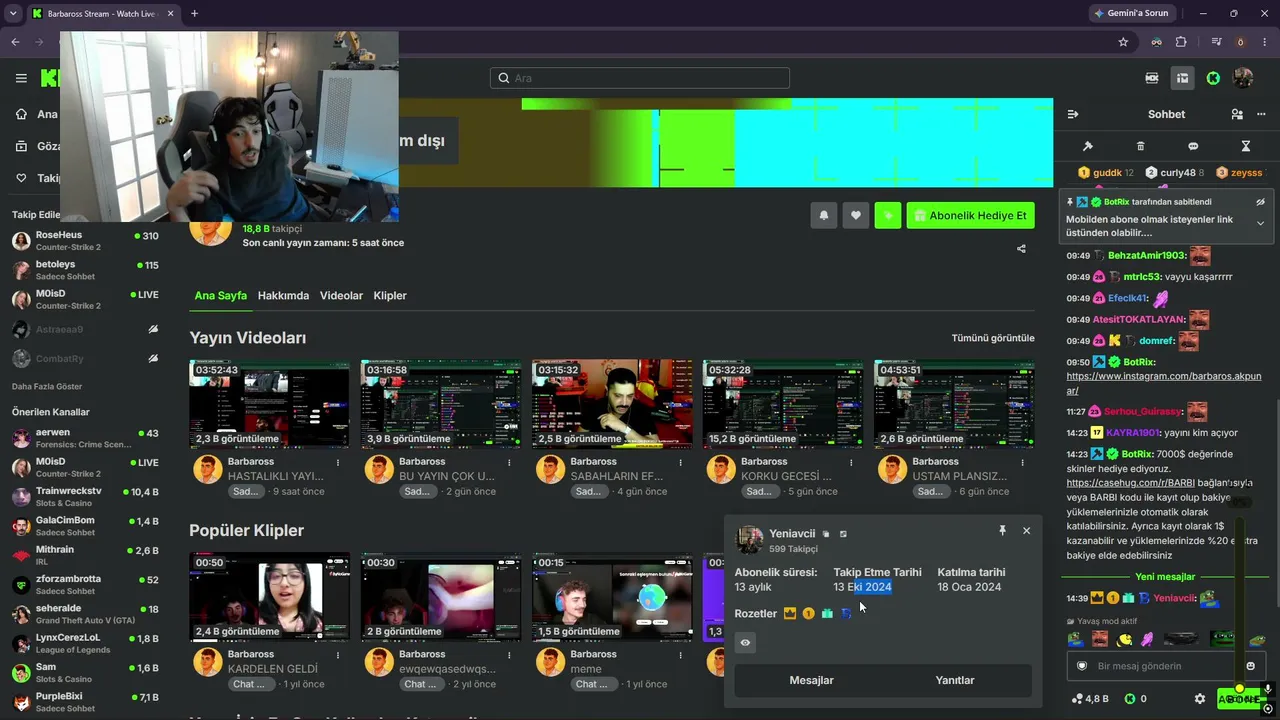Open chat user list icon
Screen dimensions: 1280x720
click(1237, 114)
